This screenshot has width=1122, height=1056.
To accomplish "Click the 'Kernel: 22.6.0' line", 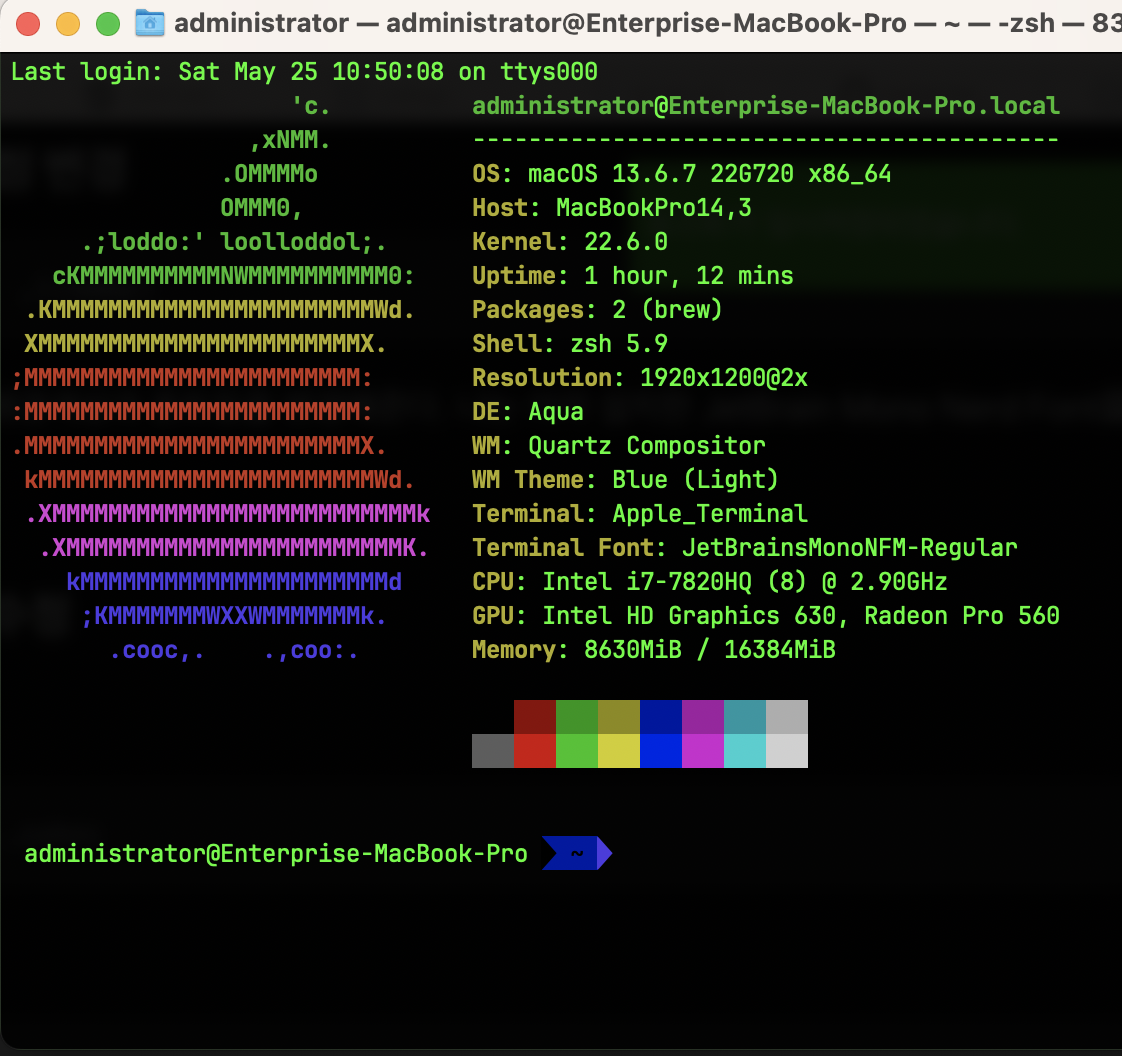I will point(570,242).
